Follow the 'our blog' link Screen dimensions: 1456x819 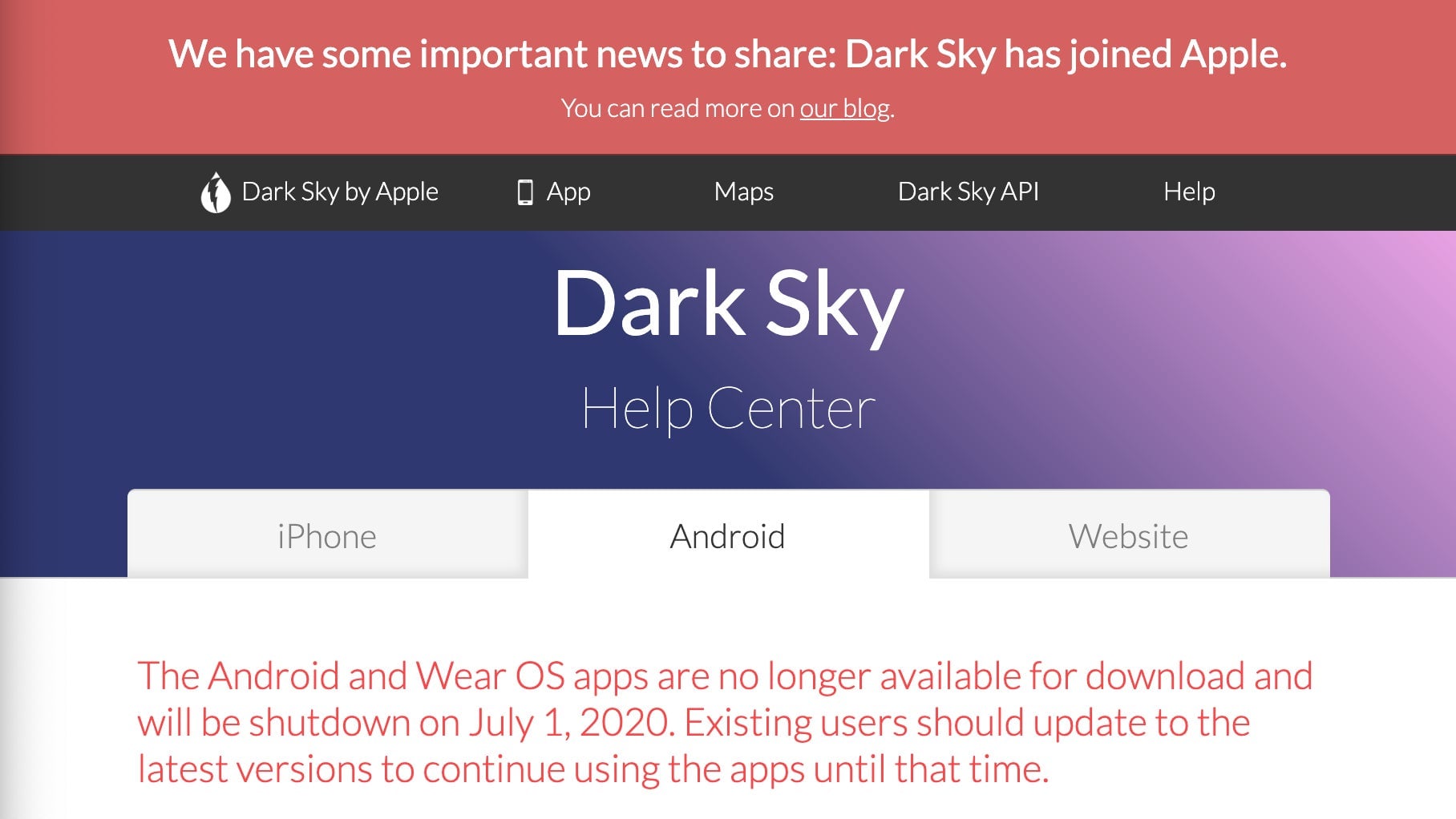point(845,108)
